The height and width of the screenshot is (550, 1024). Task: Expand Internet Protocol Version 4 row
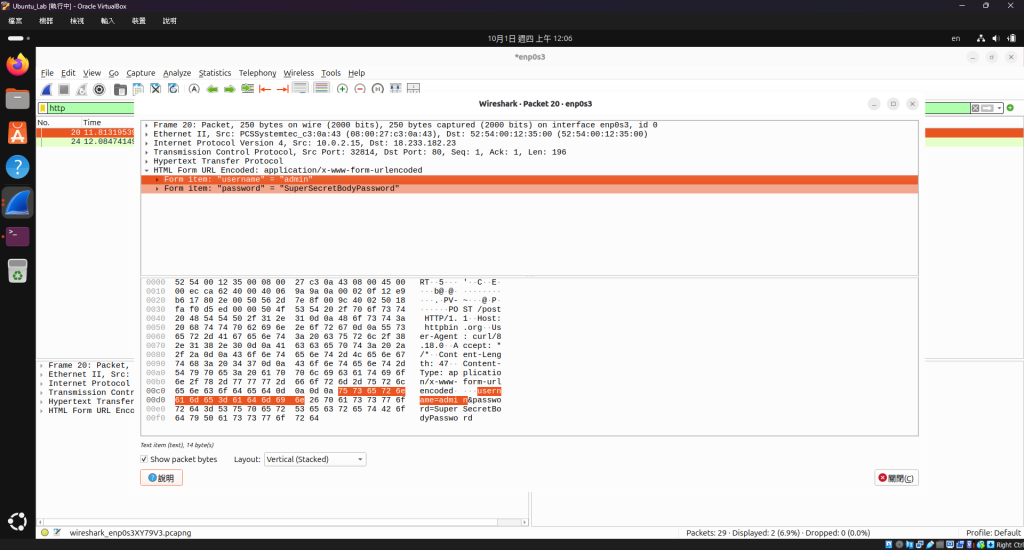click(146, 143)
